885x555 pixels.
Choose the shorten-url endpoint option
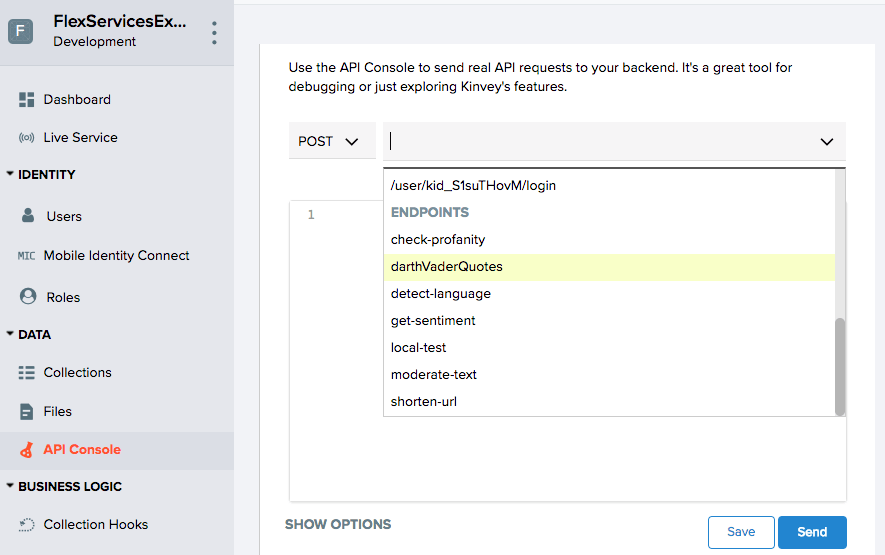coord(424,402)
